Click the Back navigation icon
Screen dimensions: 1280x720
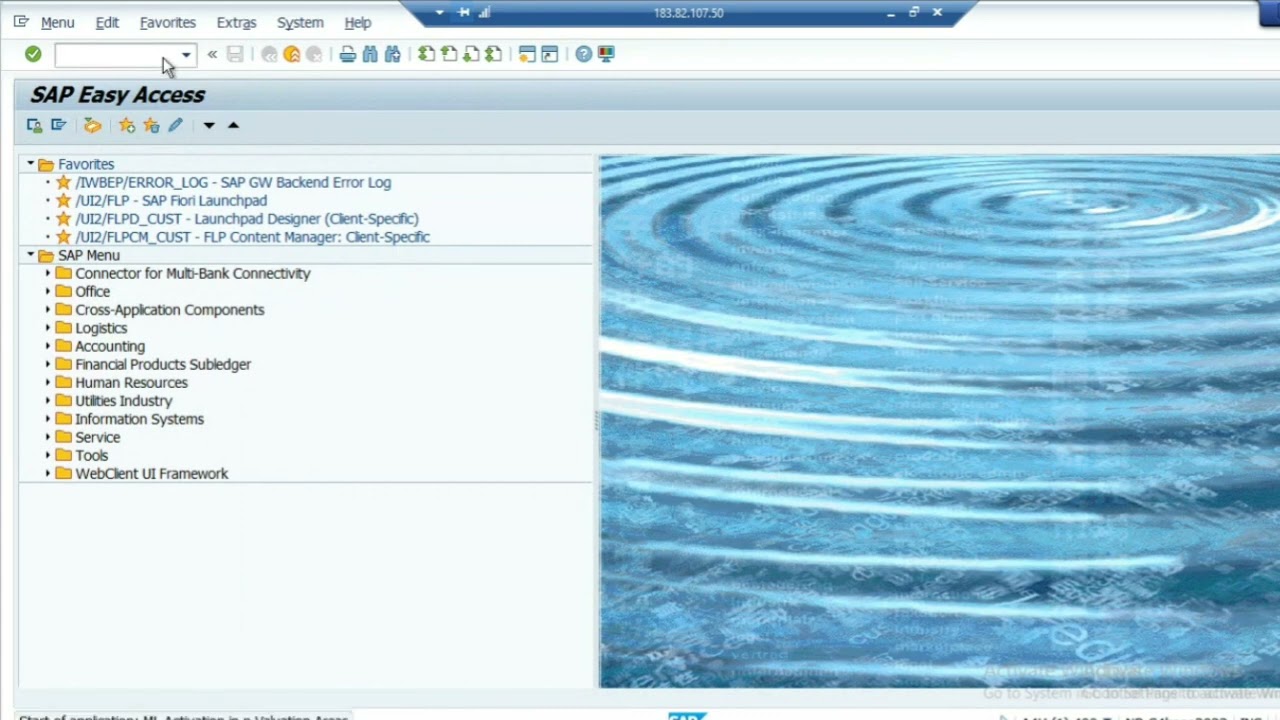269,54
